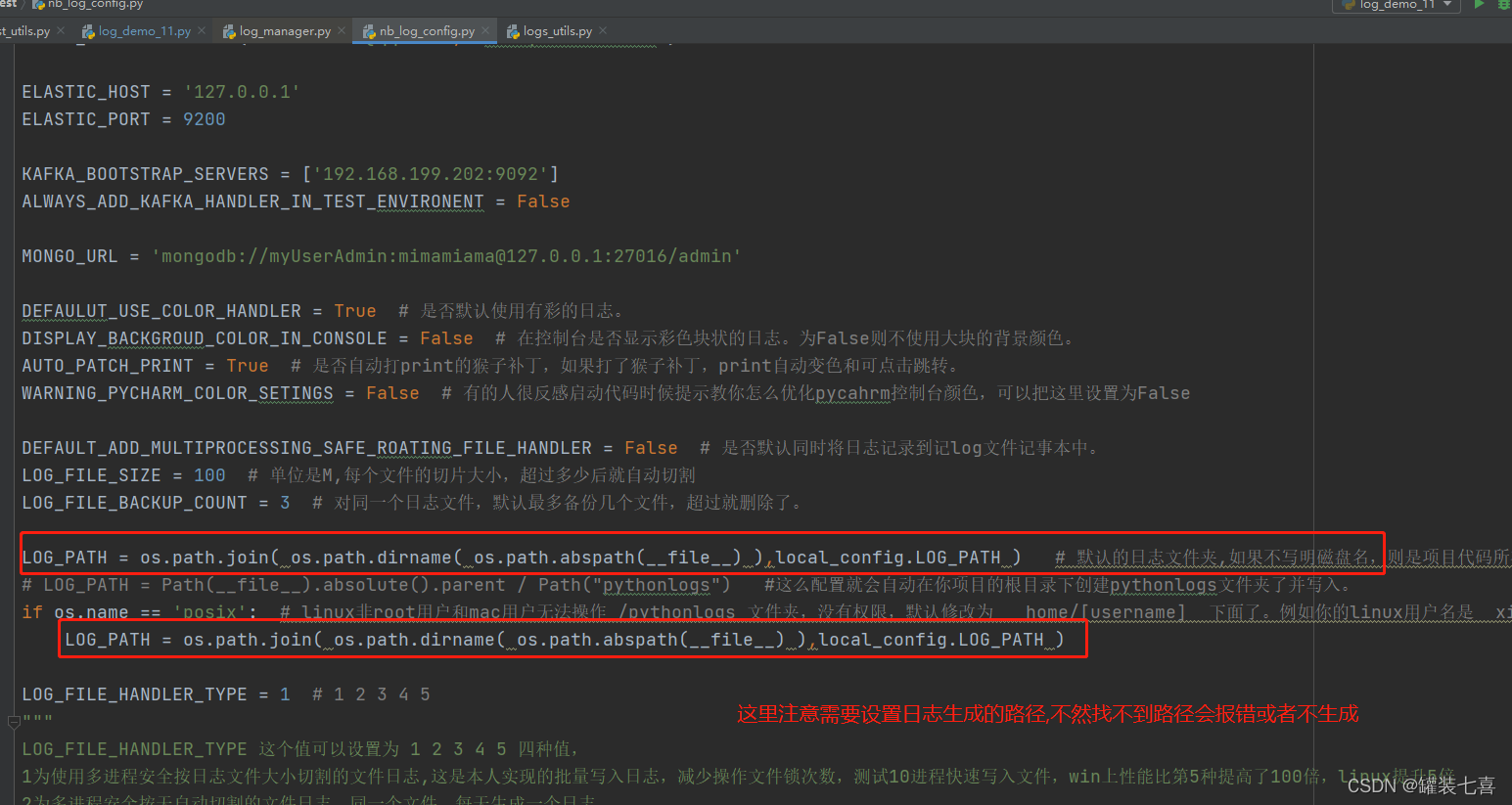Click the True value of DEFAULUT_USE_COLOR_HANDLER
Viewport: 1512px width, 805px height.
click(x=355, y=311)
